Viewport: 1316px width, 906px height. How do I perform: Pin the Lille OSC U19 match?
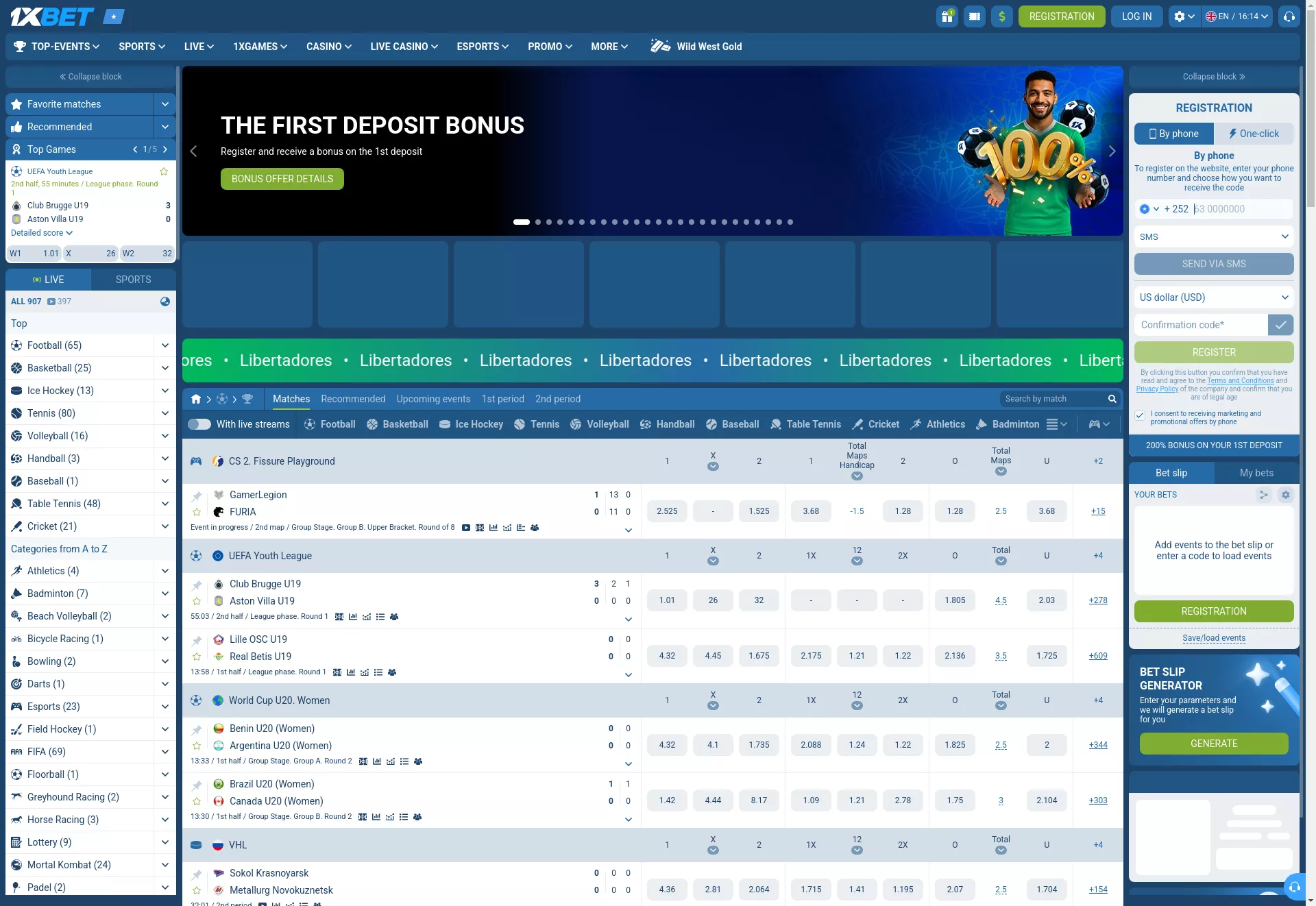197,640
